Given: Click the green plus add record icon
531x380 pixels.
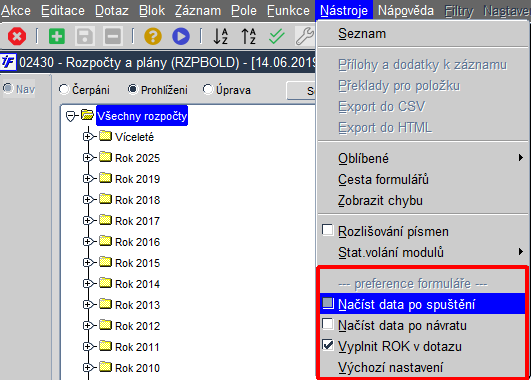Looking at the screenshot, I should click(57, 36).
